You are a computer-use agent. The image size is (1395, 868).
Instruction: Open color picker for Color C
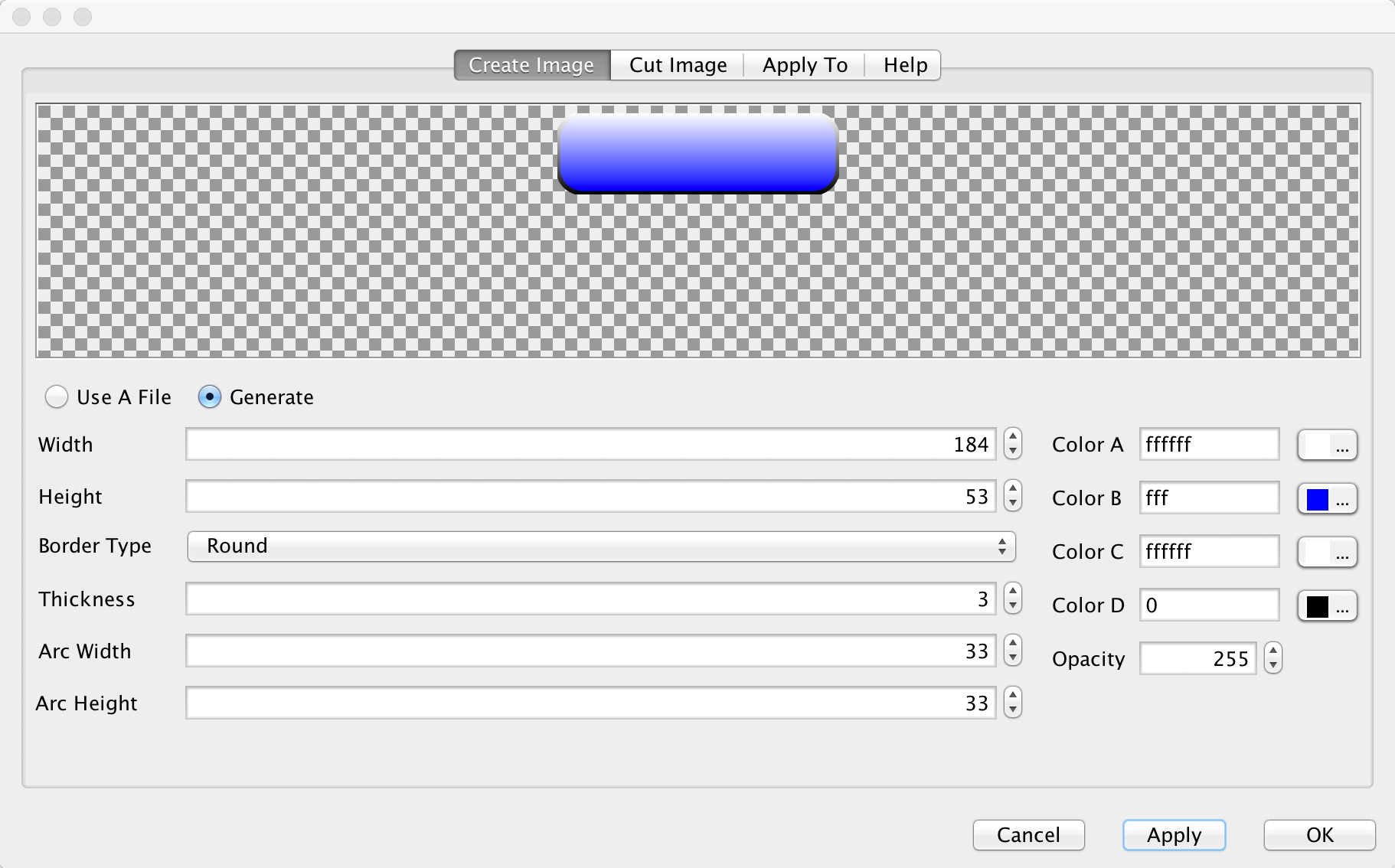tap(1327, 551)
